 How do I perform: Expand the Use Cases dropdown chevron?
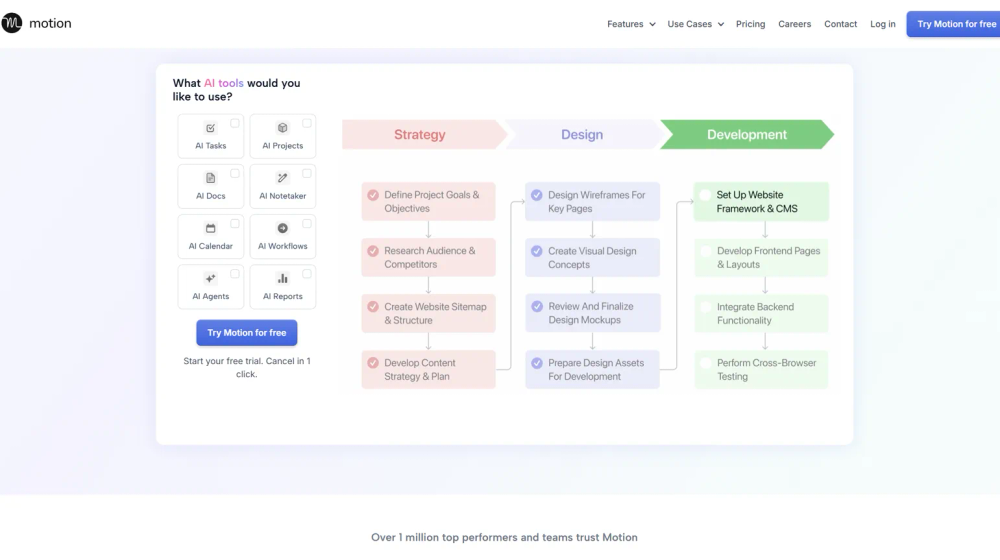tap(721, 24)
